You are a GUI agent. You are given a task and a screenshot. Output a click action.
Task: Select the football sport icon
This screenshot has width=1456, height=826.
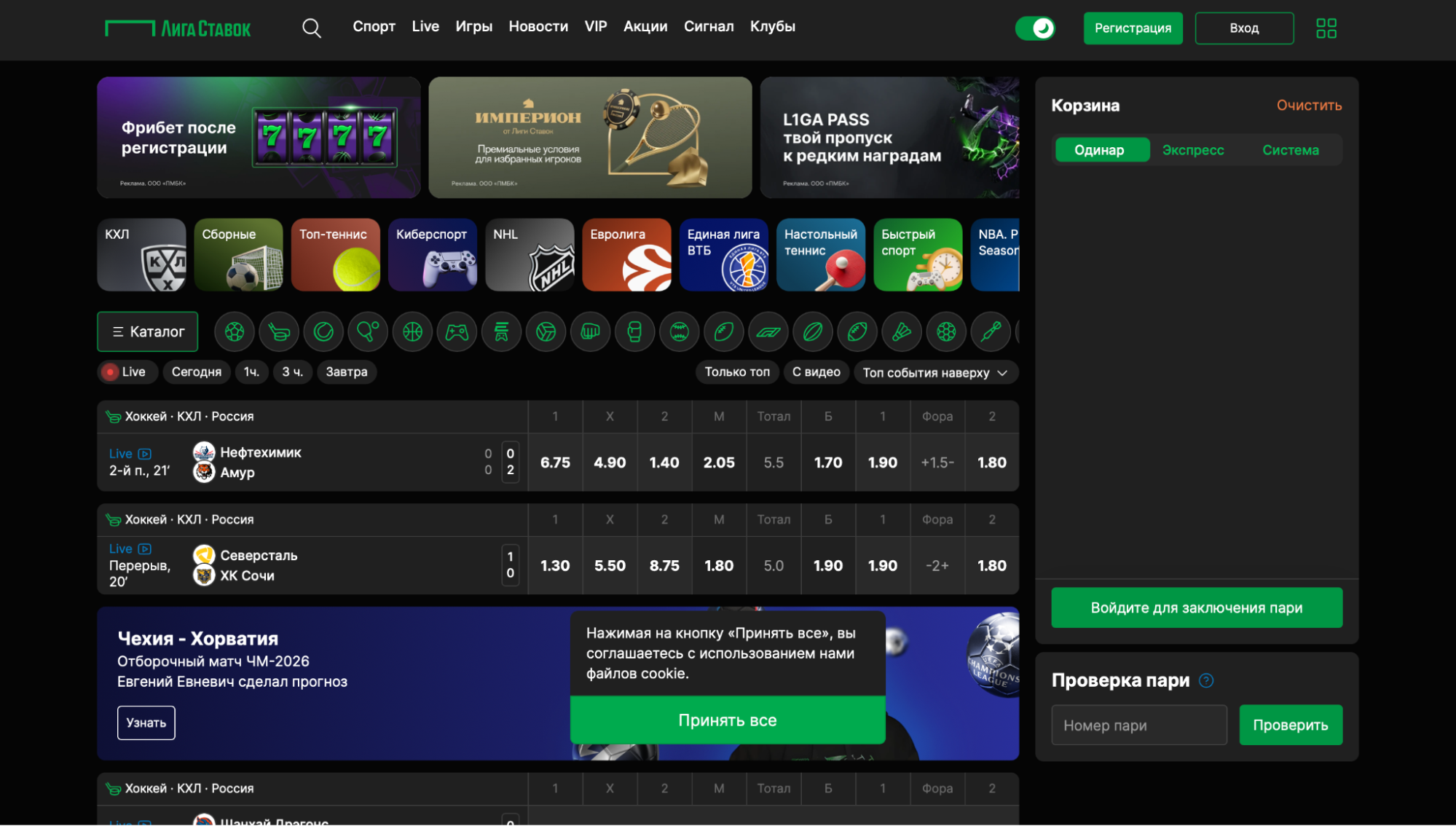pyautogui.click(x=235, y=332)
